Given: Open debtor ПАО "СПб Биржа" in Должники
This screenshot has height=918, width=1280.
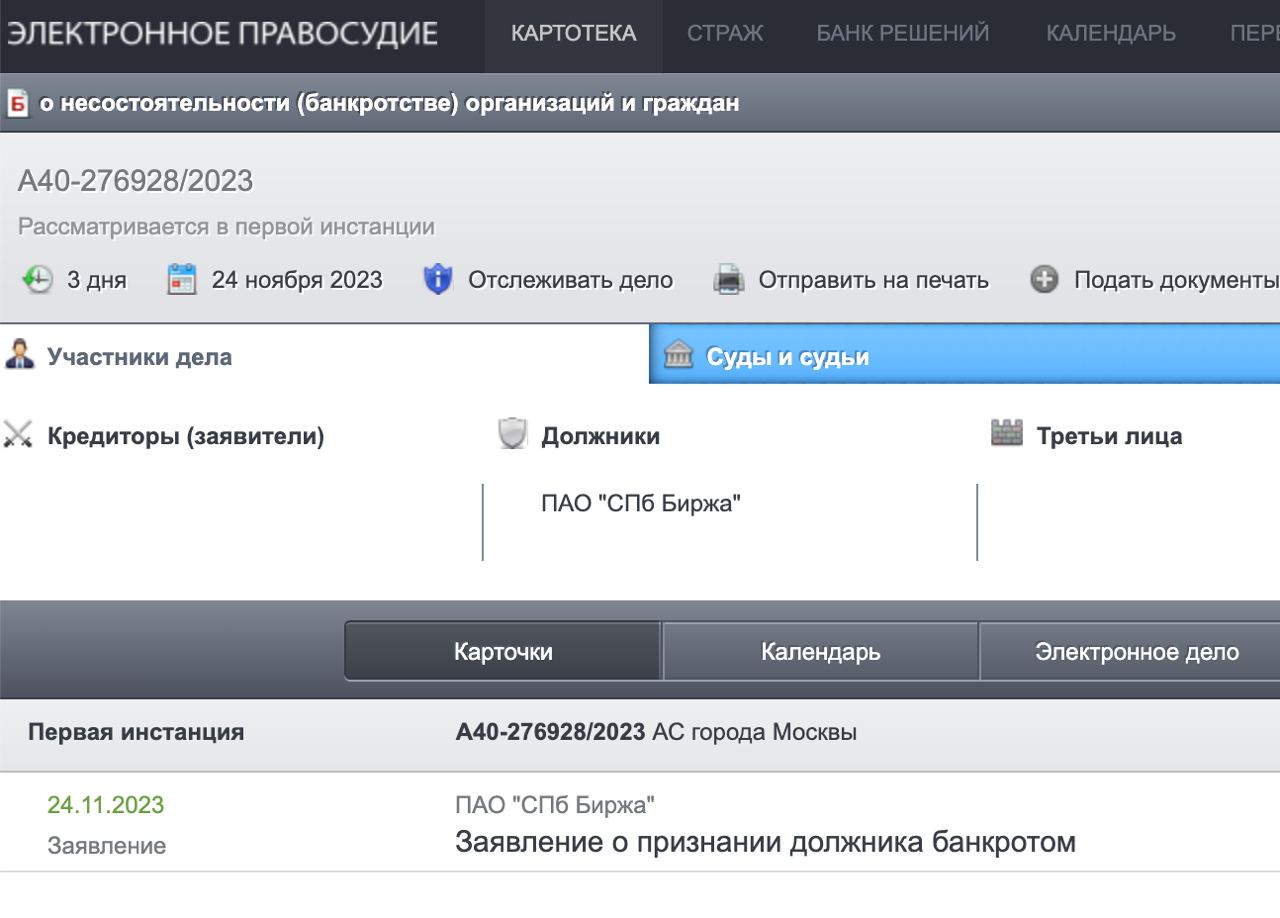Looking at the screenshot, I should pyautogui.click(x=641, y=503).
